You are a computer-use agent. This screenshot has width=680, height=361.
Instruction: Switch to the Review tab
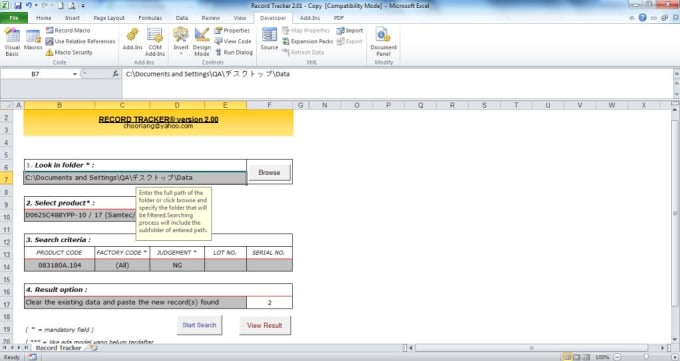(x=210, y=18)
